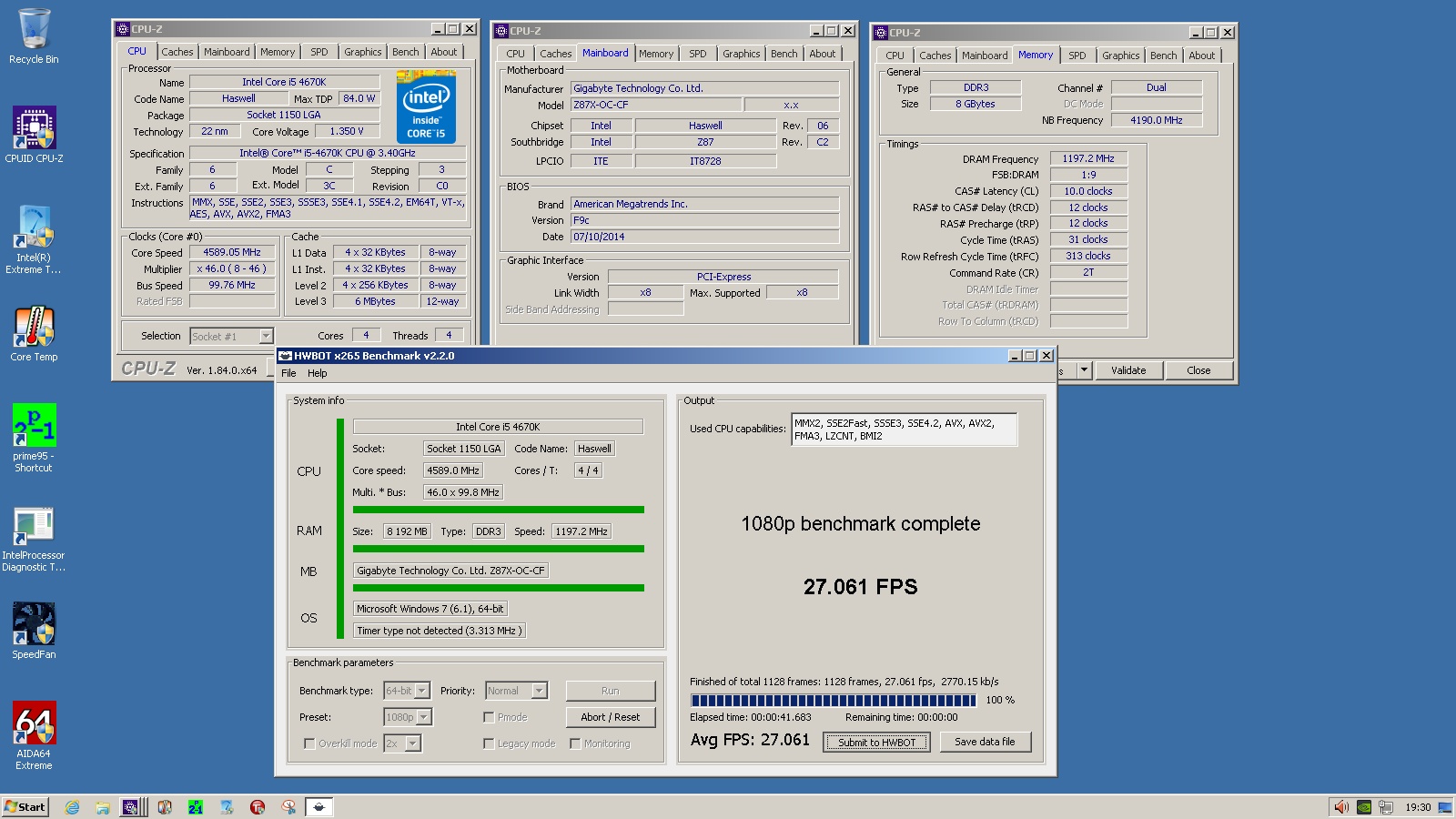Click Intel Extreme Tuning taskbar icon
Image resolution: width=1456 pixels, height=819 pixels.
(227, 807)
